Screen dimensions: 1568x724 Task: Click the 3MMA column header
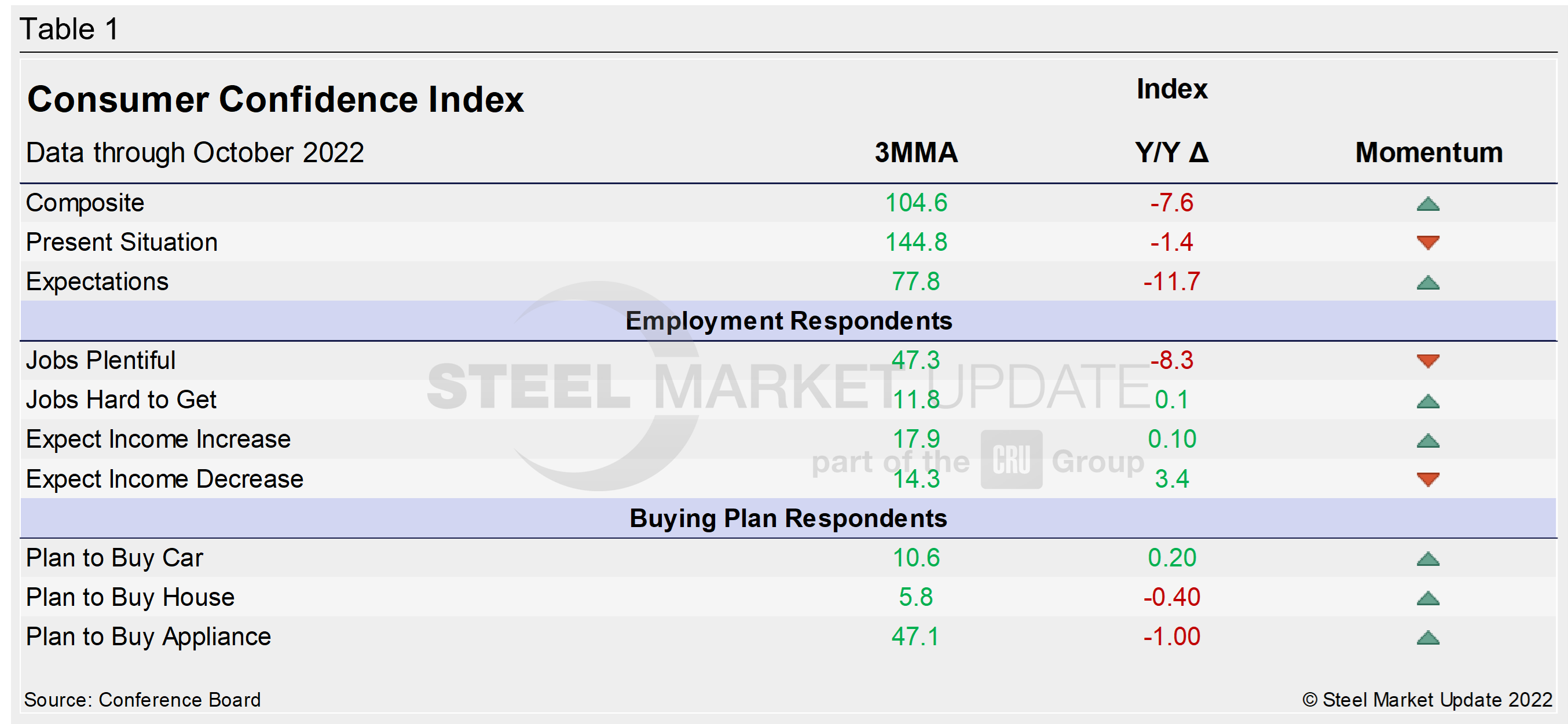coord(915,152)
